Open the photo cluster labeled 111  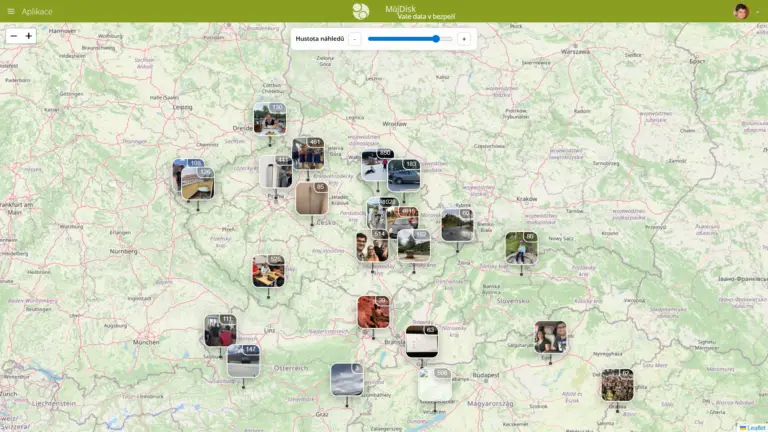(x=220, y=331)
